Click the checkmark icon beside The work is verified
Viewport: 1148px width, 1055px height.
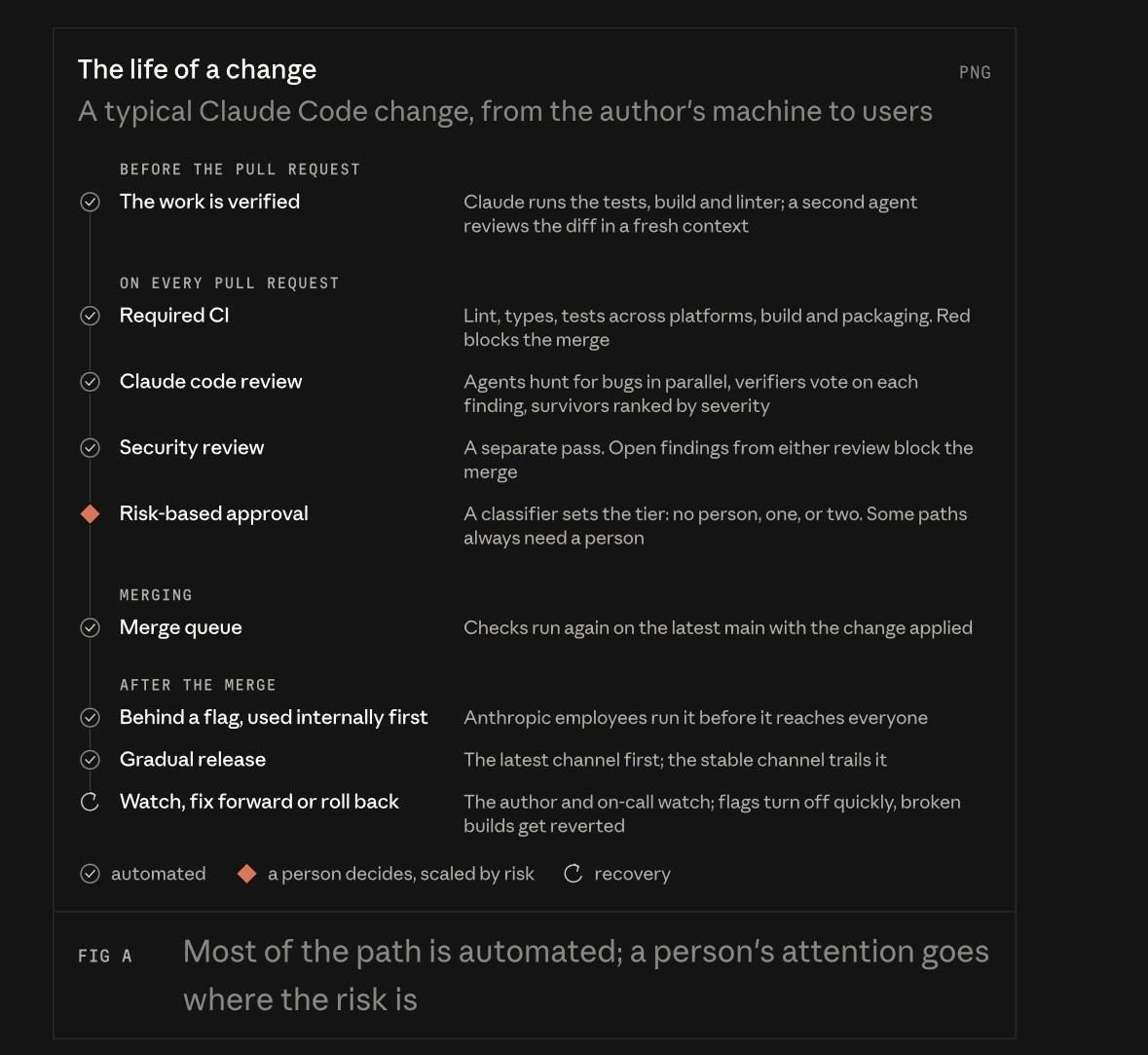coord(90,202)
